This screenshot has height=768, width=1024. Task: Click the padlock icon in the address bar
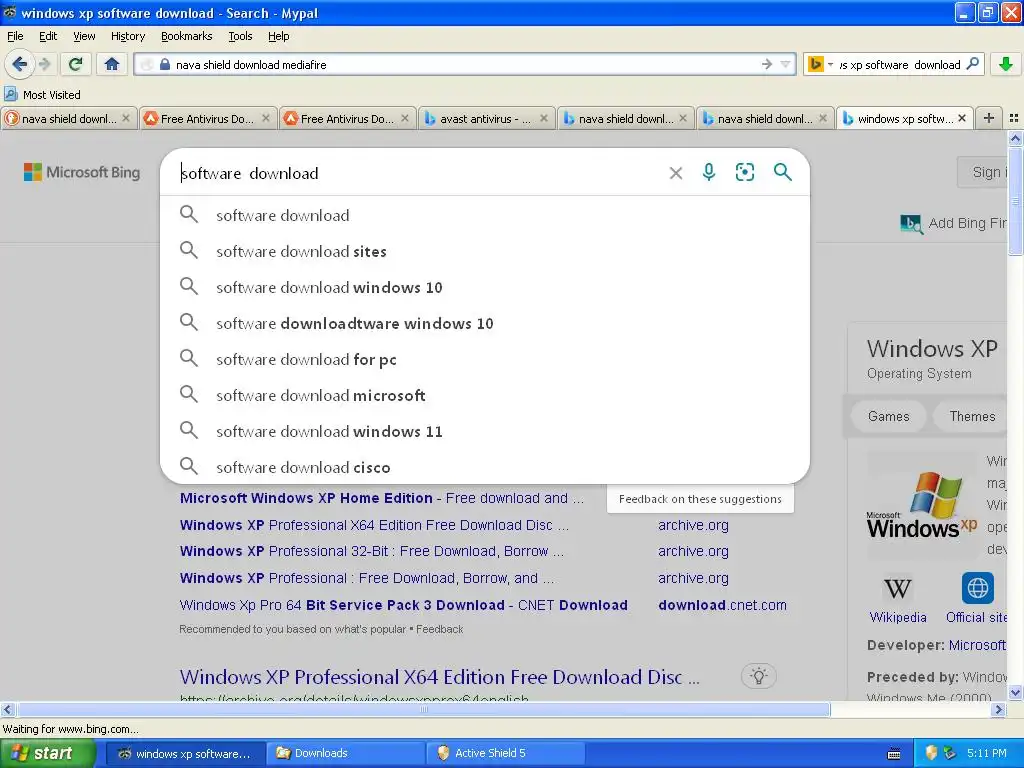(x=165, y=64)
